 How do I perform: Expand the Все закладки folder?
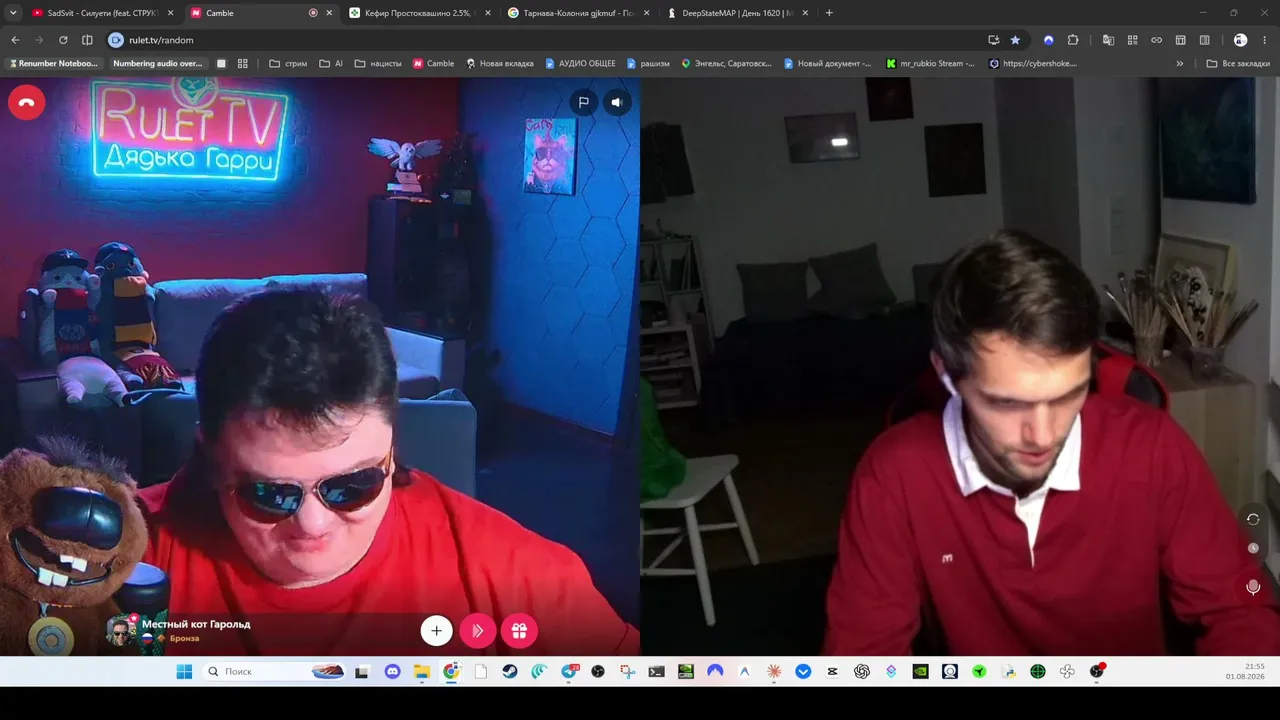tap(1238, 63)
